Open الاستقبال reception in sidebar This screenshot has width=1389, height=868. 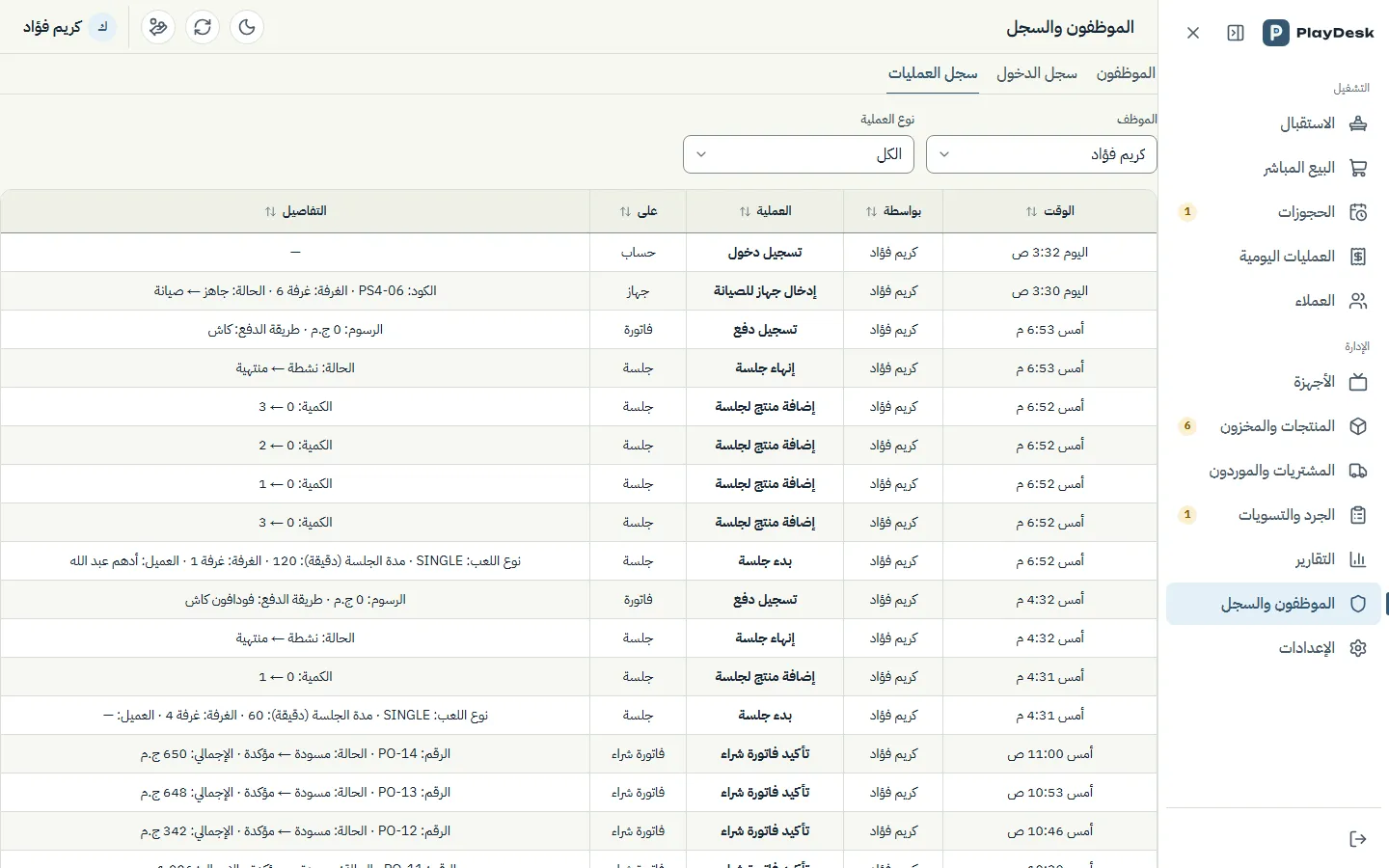click(x=1273, y=123)
